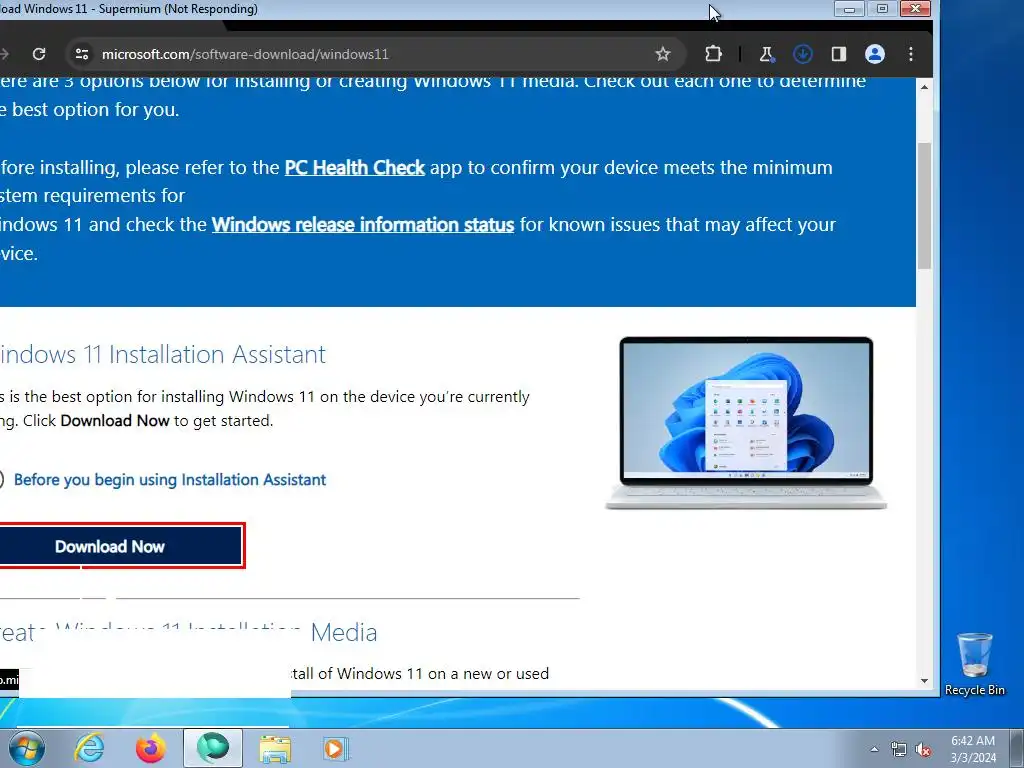This screenshot has height=768, width=1024.
Task: Bookmark this page with the star icon
Action: [x=663, y=54]
